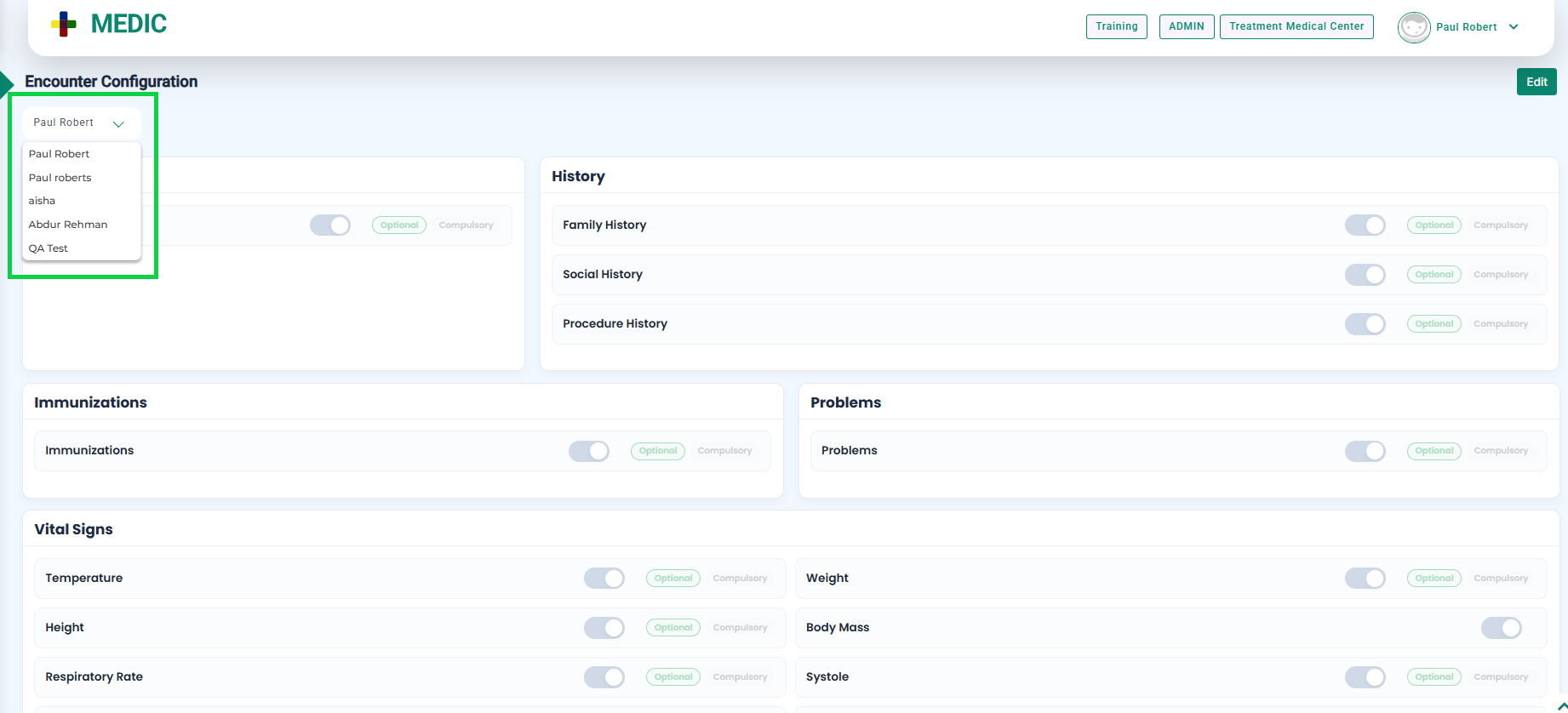Toggle the Temperature vital sign switch
This screenshot has width=1568, height=713.
pos(604,579)
